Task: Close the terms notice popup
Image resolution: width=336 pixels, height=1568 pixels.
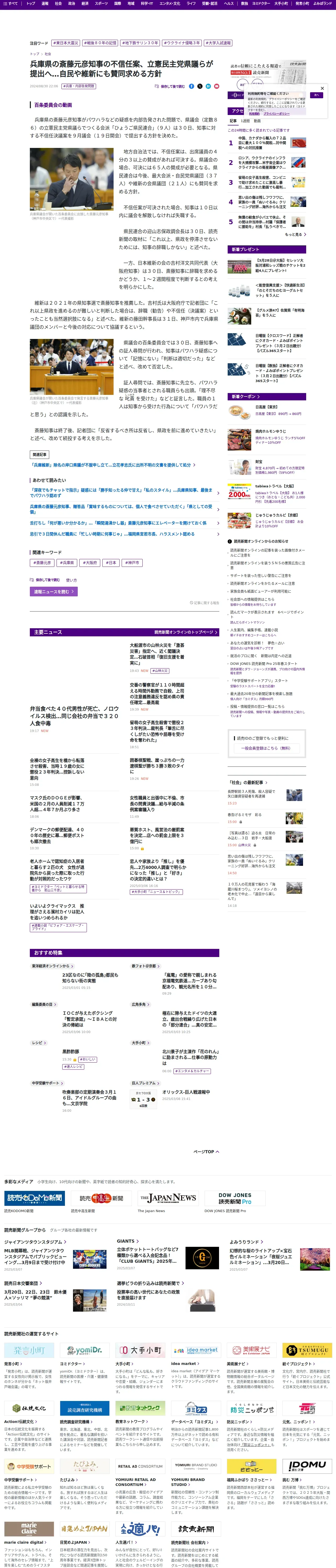Action: point(322,88)
